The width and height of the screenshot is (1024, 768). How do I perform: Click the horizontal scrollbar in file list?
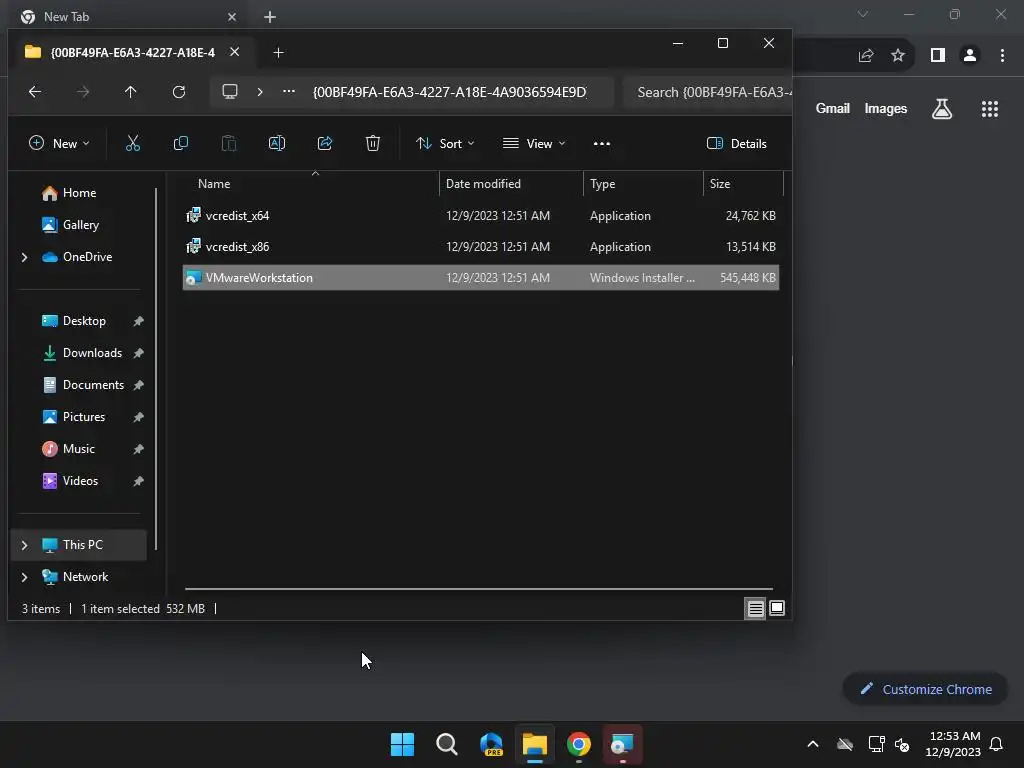click(x=479, y=589)
